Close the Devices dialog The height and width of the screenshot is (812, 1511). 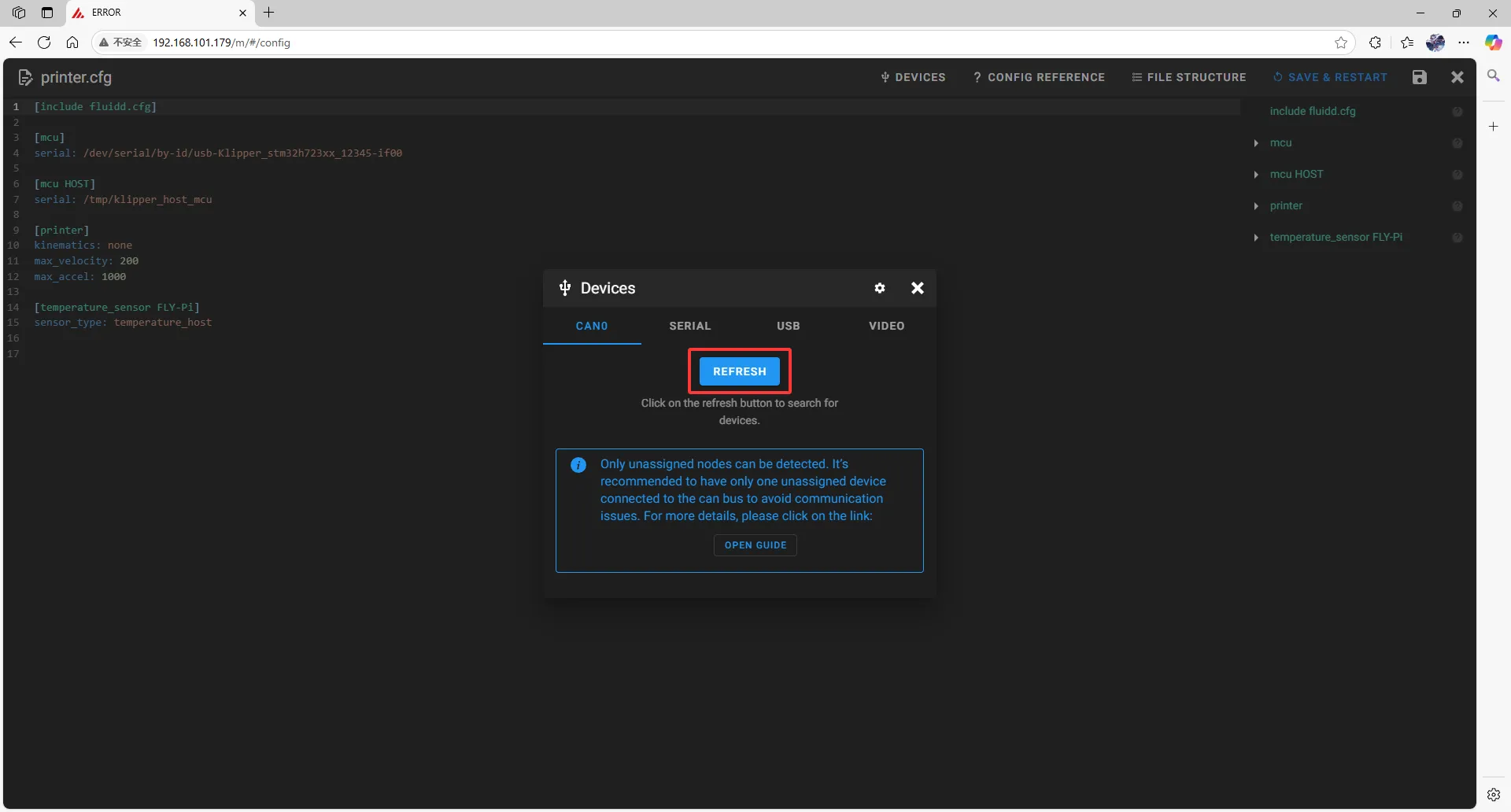917,288
